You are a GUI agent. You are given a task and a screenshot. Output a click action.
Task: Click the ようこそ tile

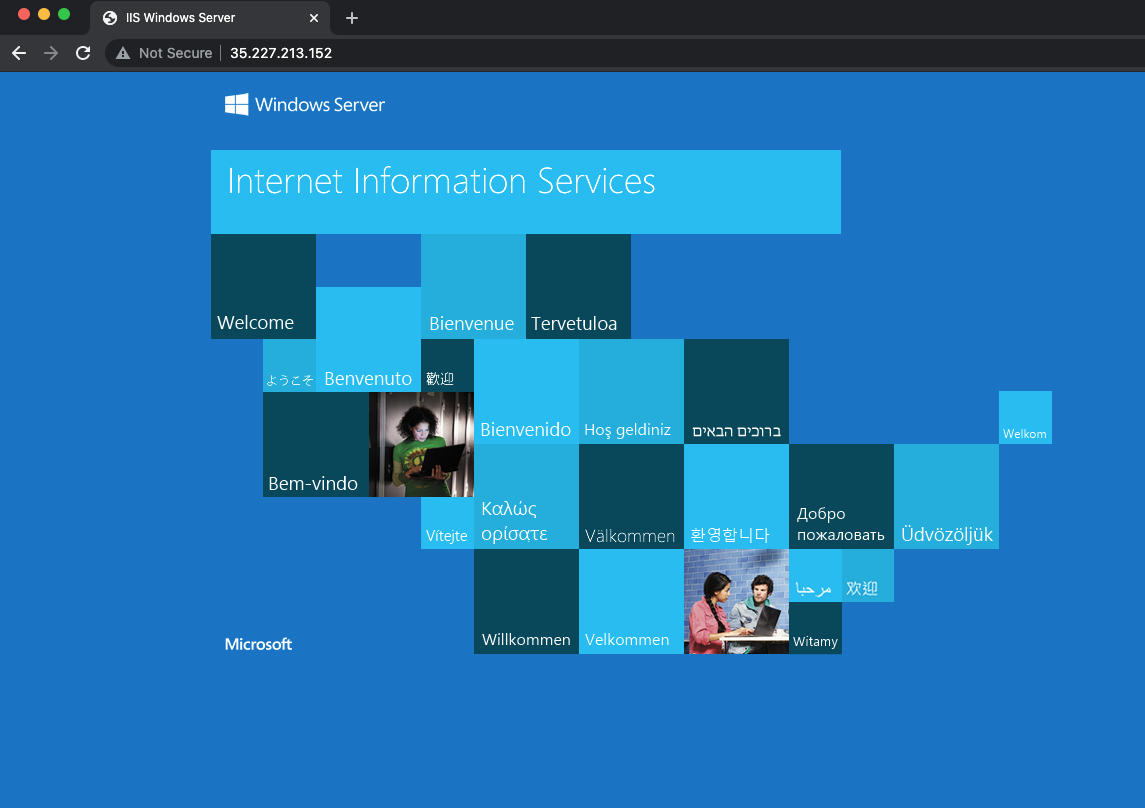click(x=290, y=366)
